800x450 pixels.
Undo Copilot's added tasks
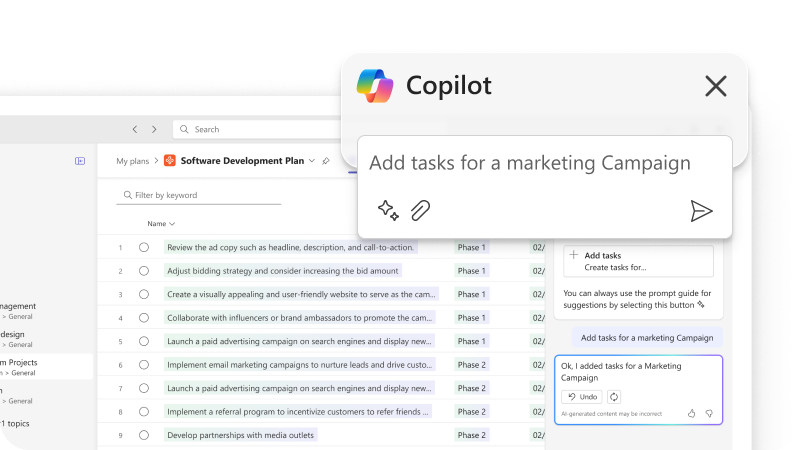click(x=582, y=397)
